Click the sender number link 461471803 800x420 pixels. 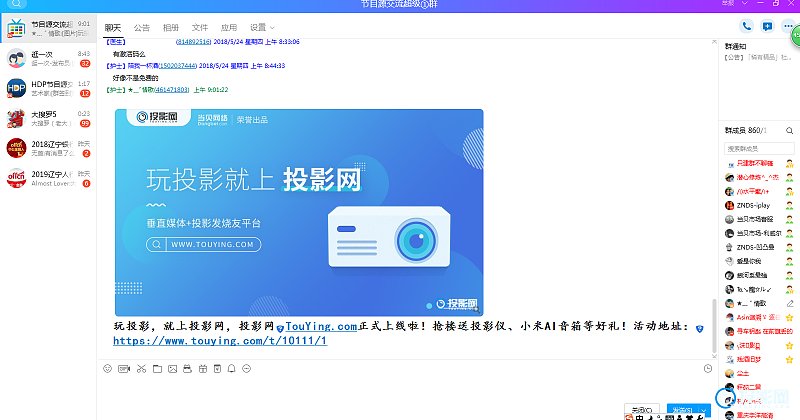point(172,90)
